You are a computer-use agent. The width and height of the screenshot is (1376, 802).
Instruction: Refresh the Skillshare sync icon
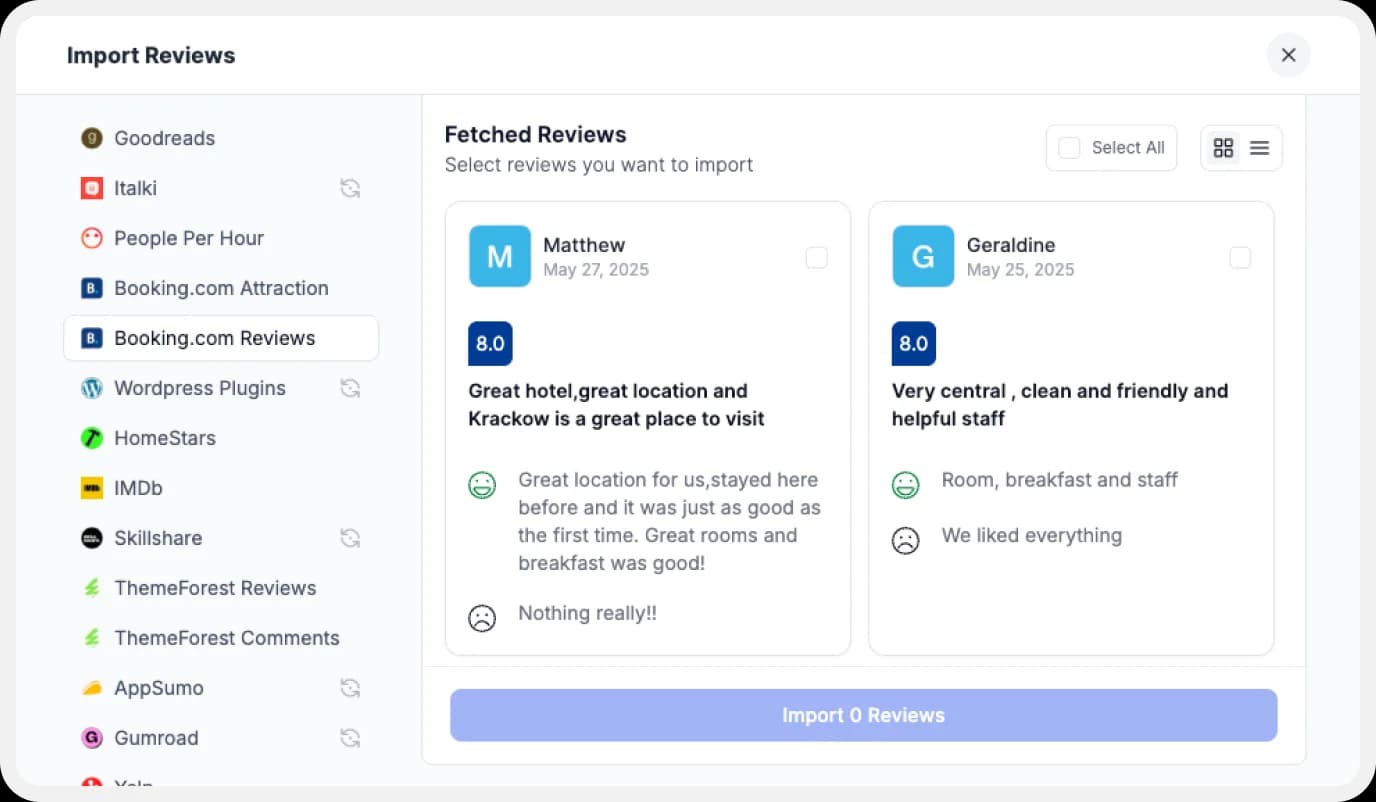tap(350, 538)
